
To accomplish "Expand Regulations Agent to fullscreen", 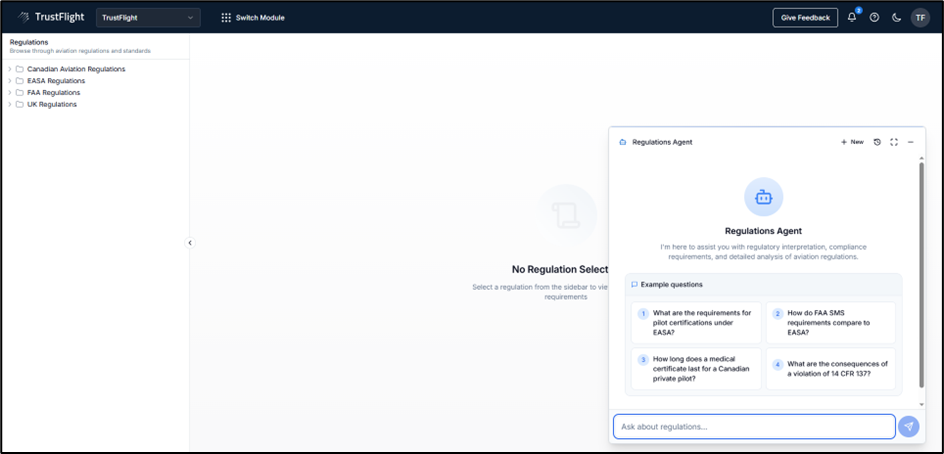I will pos(894,142).
